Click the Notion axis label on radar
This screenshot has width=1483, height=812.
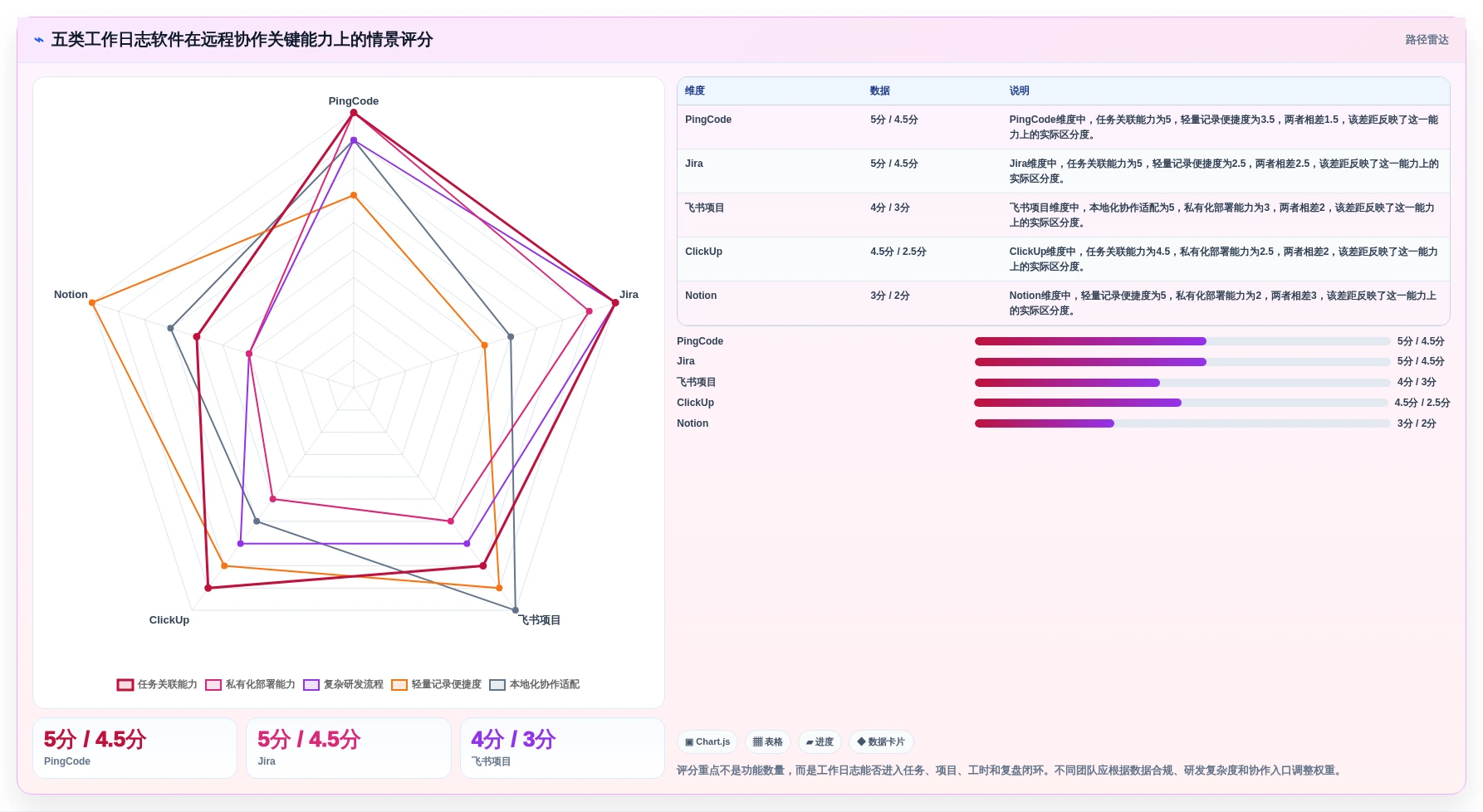tap(71, 295)
